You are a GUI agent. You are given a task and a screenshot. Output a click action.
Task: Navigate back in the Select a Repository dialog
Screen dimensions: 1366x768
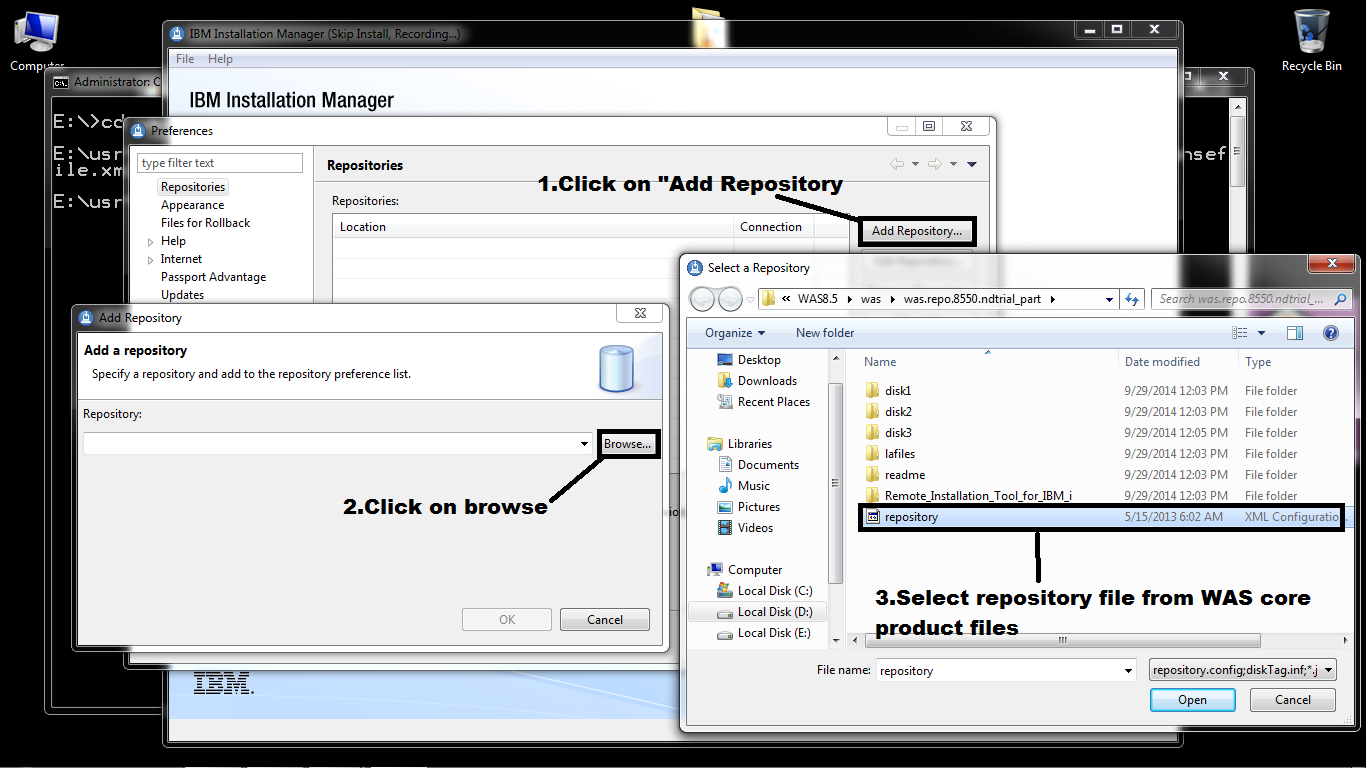point(703,298)
